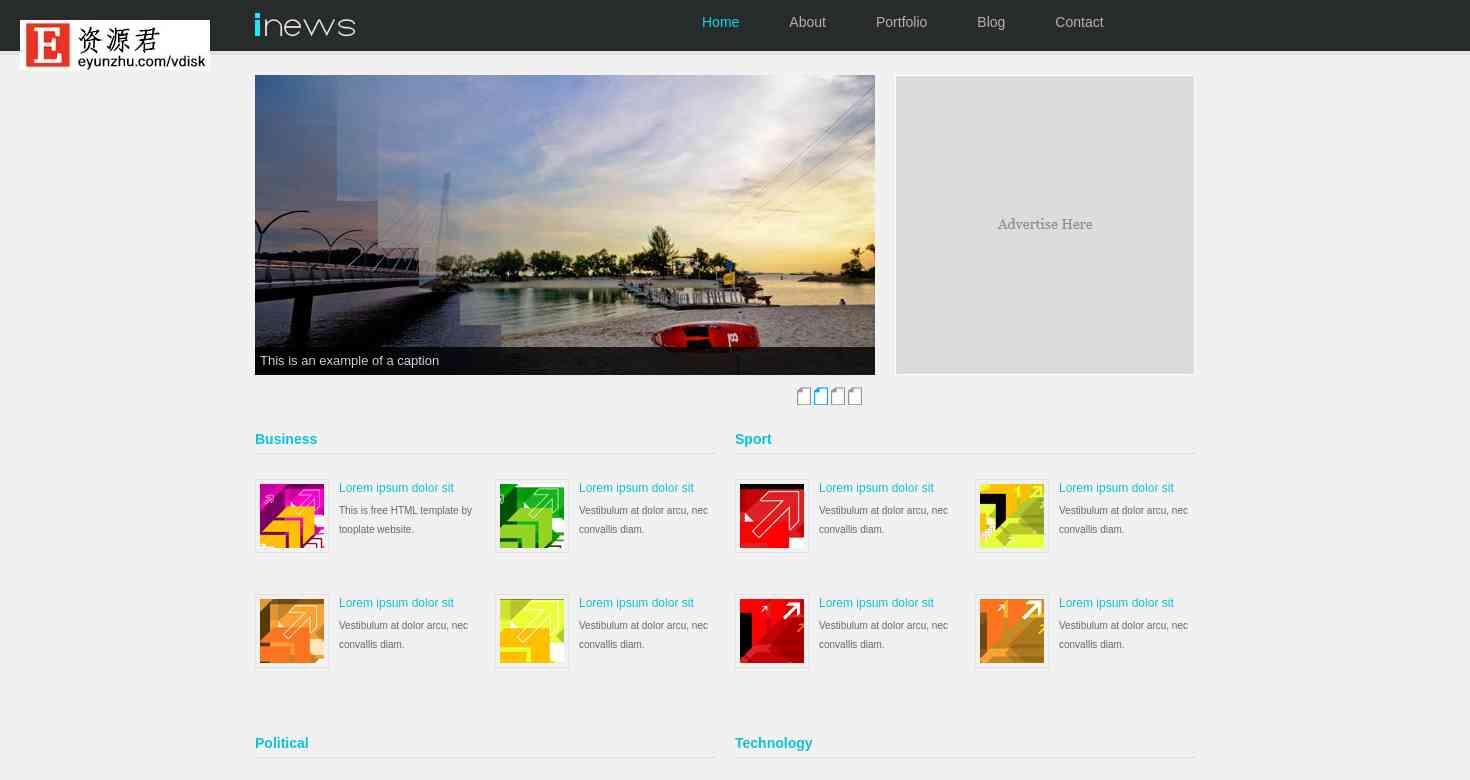Image resolution: width=1470 pixels, height=780 pixels.
Task: Open the red and black arrow thumbnail in Sport
Action: (772, 631)
